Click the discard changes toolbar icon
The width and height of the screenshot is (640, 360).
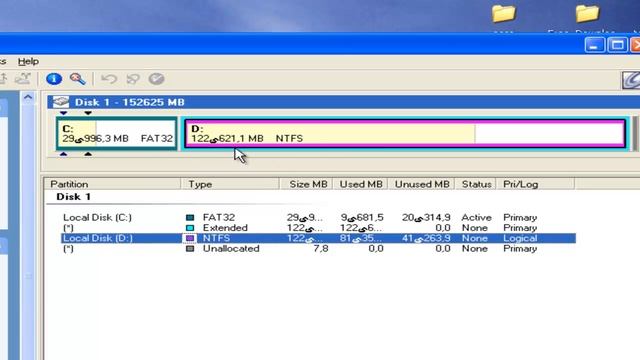click(133, 79)
